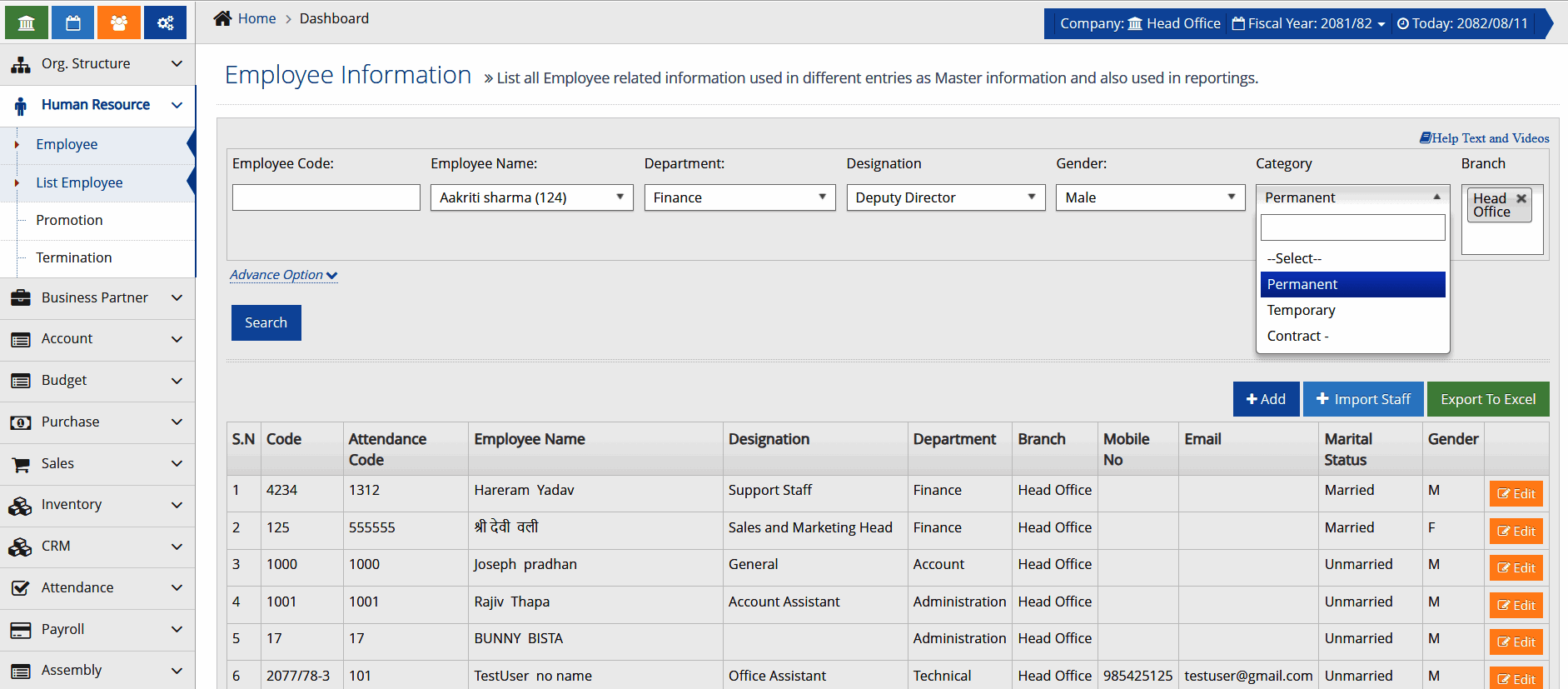Image resolution: width=1568 pixels, height=689 pixels.
Task: Open Help Text and Videos link
Action: tap(1484, 138)
